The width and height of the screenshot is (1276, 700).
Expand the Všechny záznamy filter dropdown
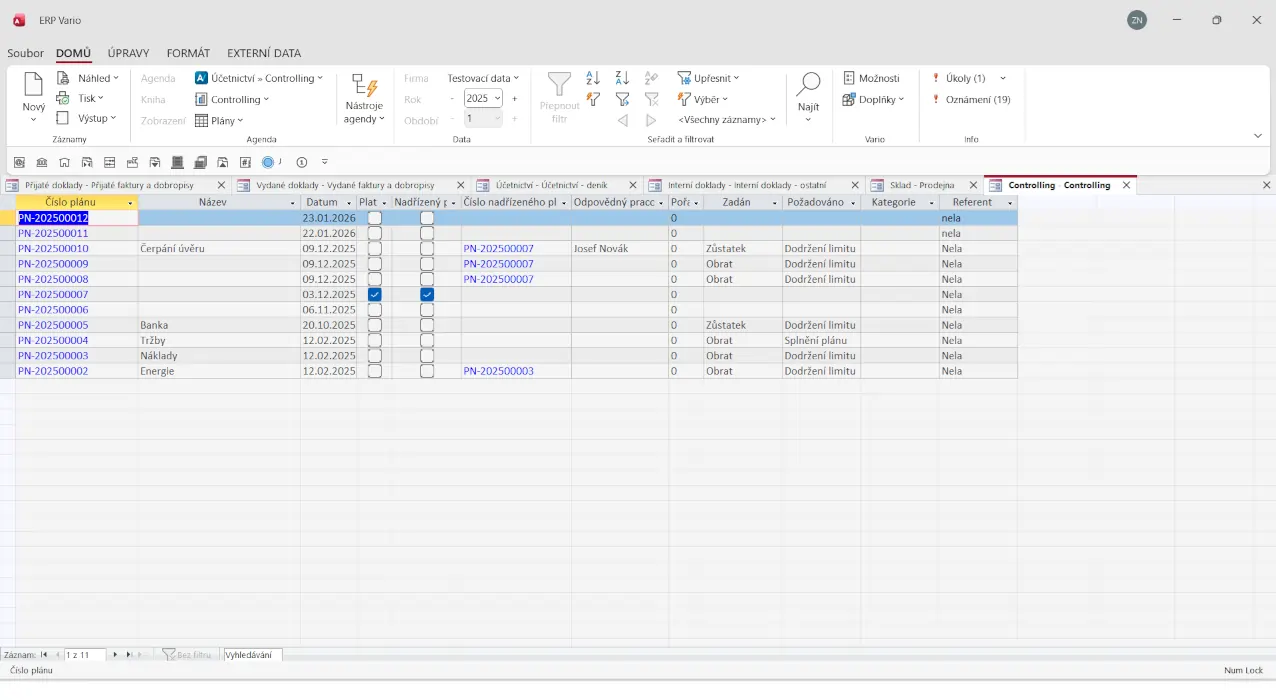pos(772,120)
